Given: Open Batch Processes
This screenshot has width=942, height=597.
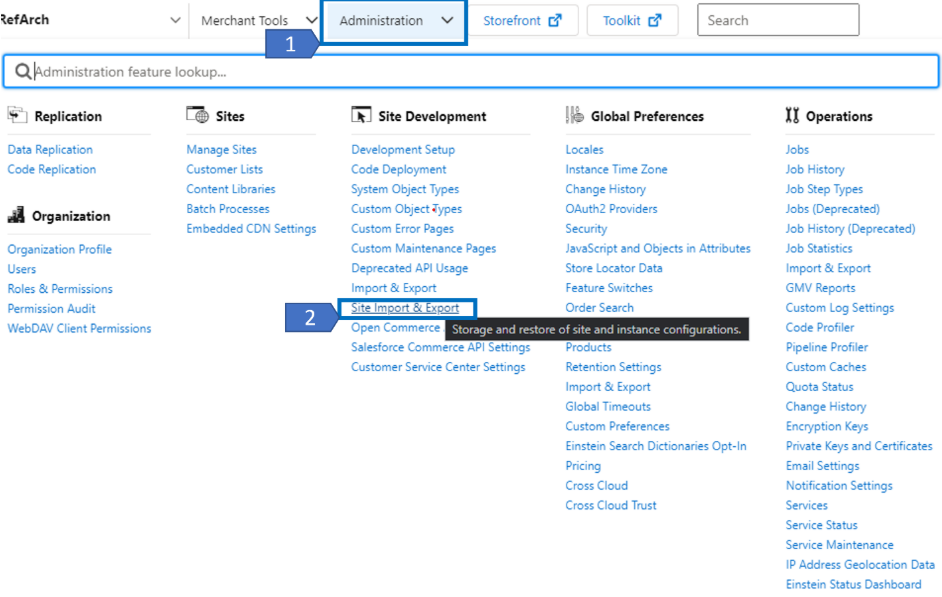Looking at the screenshot, I should [228, 209].
